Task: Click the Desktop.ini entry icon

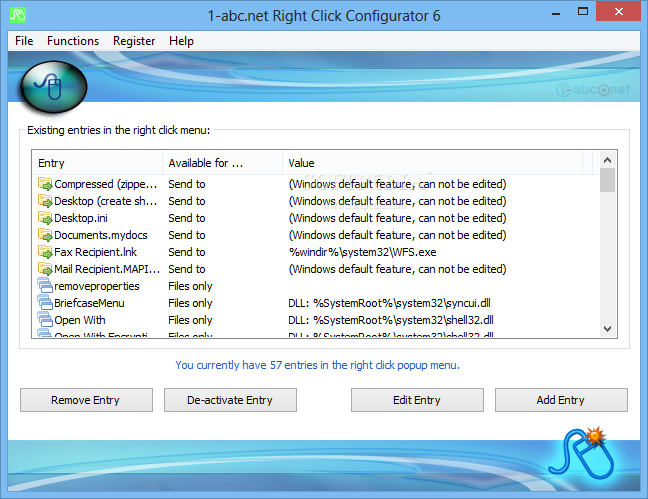Action: click(45, 217)
